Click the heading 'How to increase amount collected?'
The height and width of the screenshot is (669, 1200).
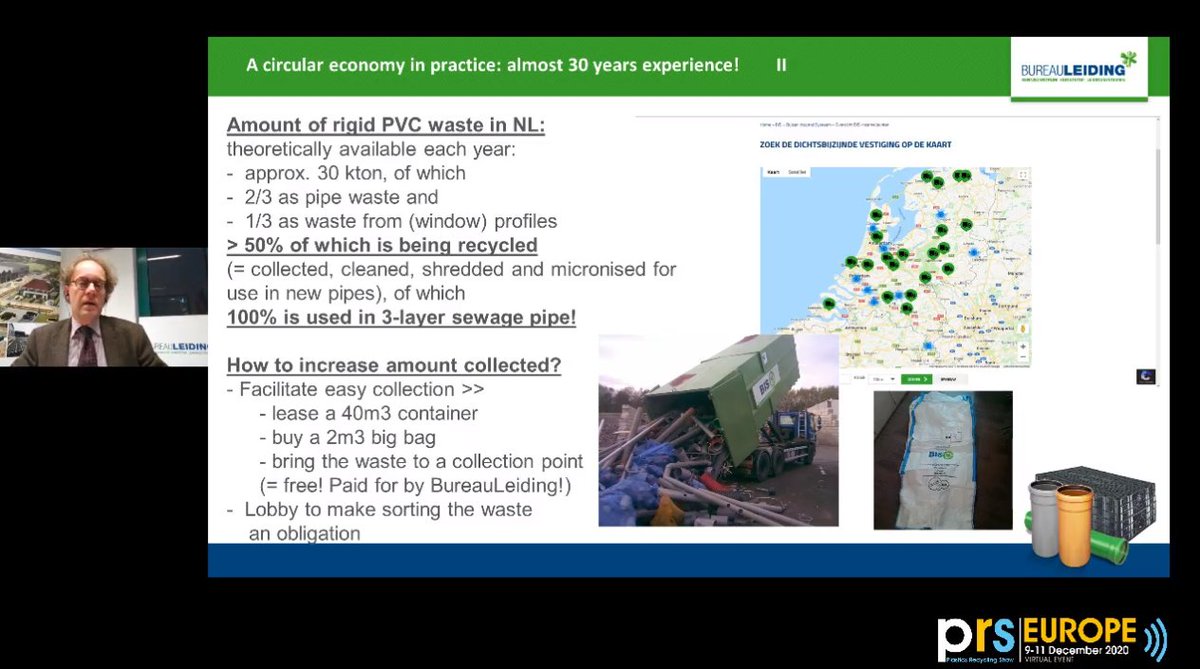point(394,366)
